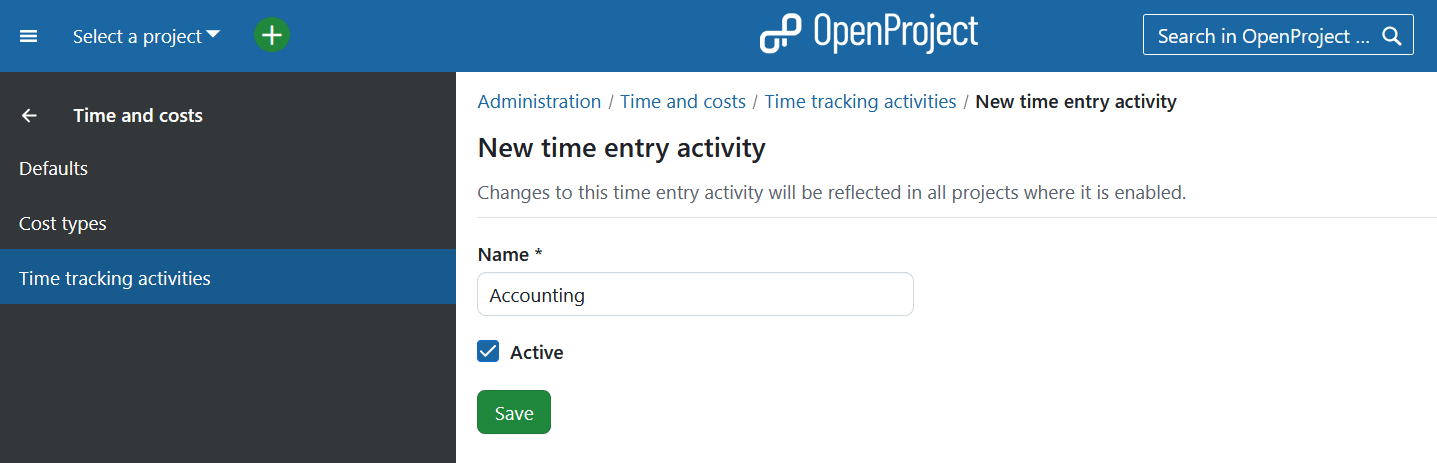Open the hamburger main menu
Viewport: 1437px width, 463px height.
[x=29, y=36]
